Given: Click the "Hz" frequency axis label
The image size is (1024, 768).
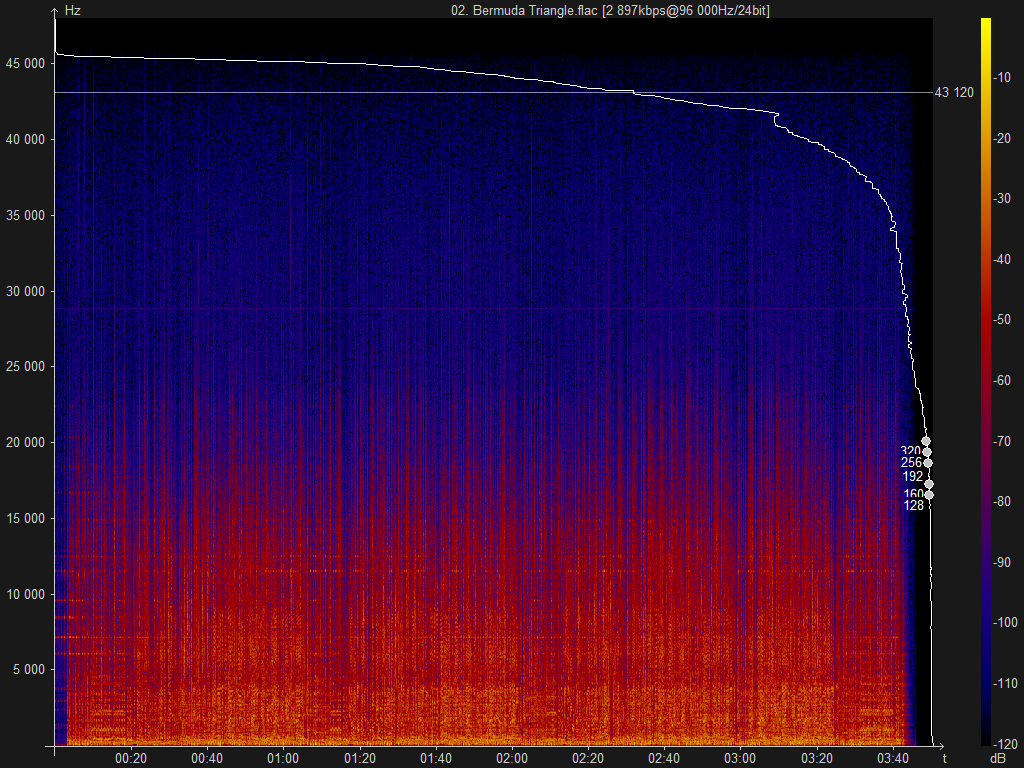Looking at the screenshot, I should tap(72, 10).
